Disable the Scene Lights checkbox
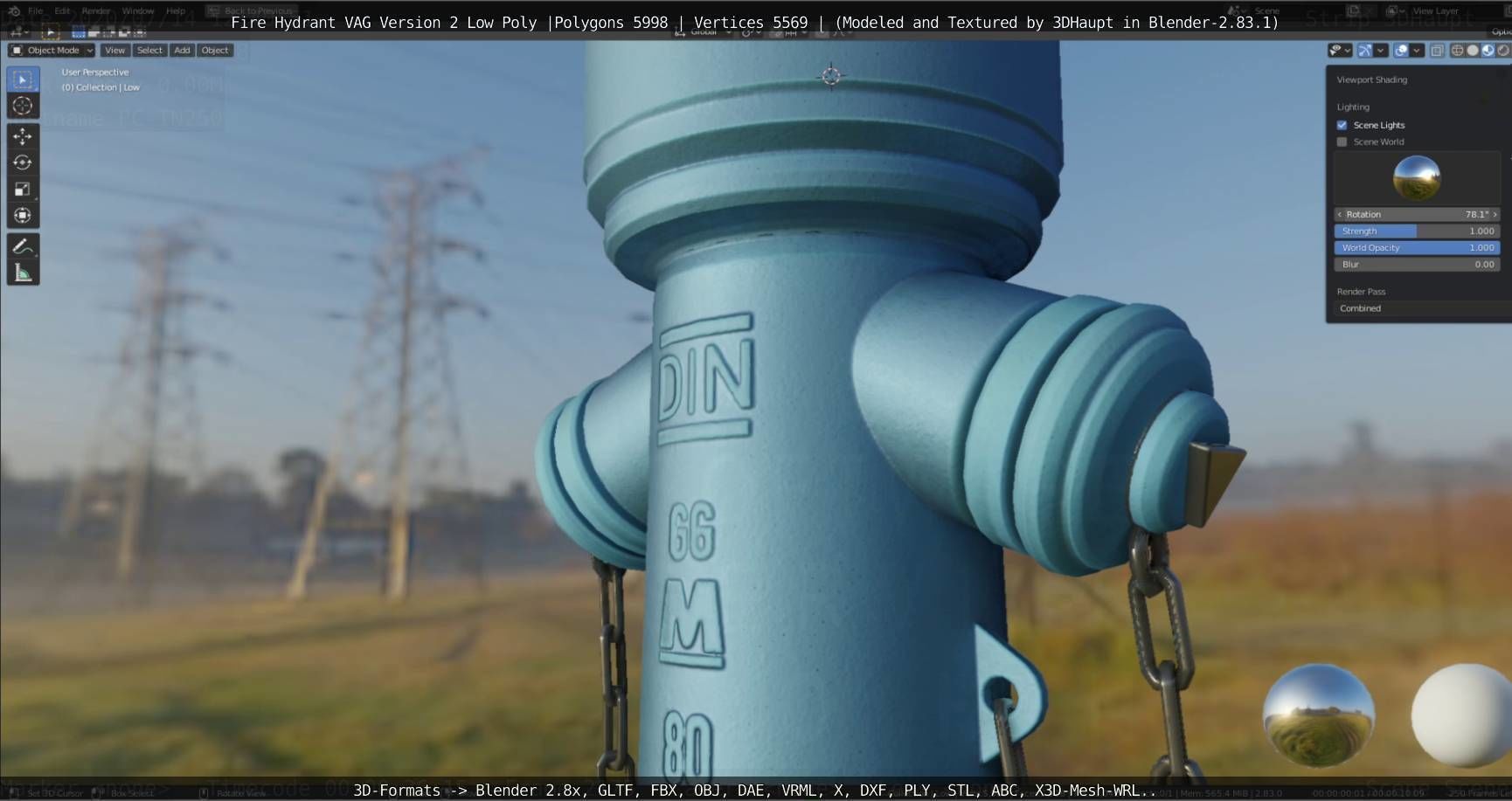 point(1342,125)
